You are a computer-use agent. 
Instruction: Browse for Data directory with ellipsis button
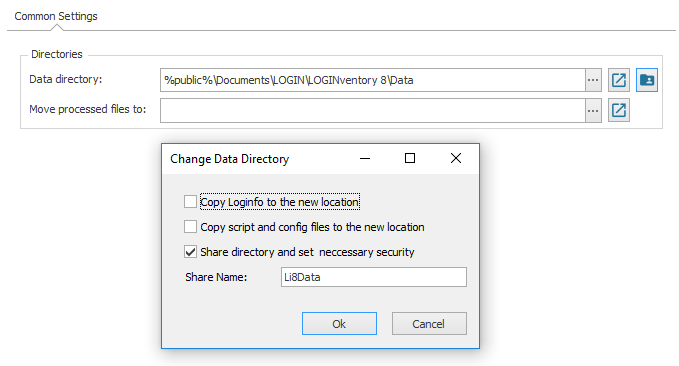[x=593, y=80]
